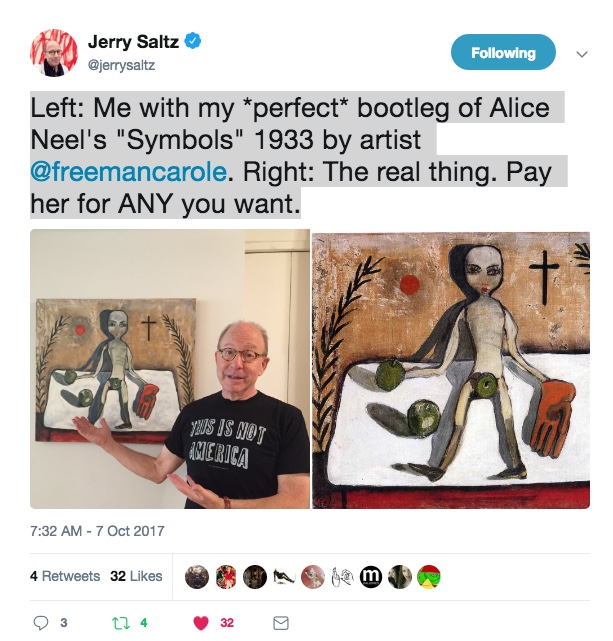Image resolution: width=613 pixels, height=641 pixels.
Task: Click the envelope direct message icon
Action: pyautogui.click(x=281, y=623)
